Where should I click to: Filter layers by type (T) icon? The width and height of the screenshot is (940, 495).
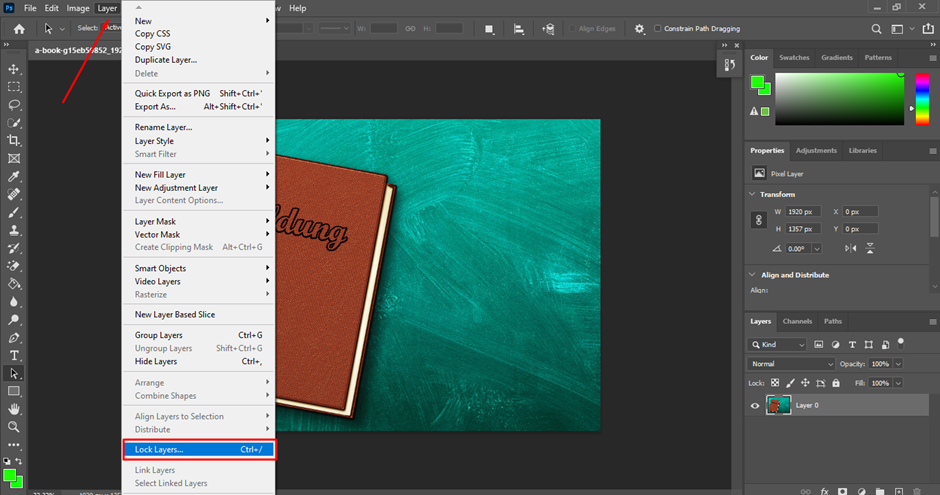pos(852,345)
